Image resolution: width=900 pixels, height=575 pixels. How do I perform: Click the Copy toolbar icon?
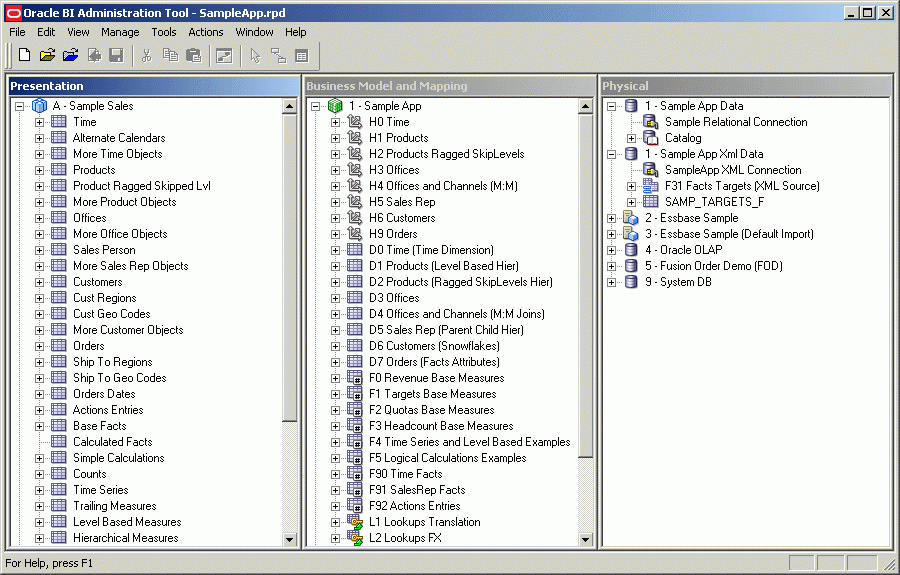[x=170, y=55]
